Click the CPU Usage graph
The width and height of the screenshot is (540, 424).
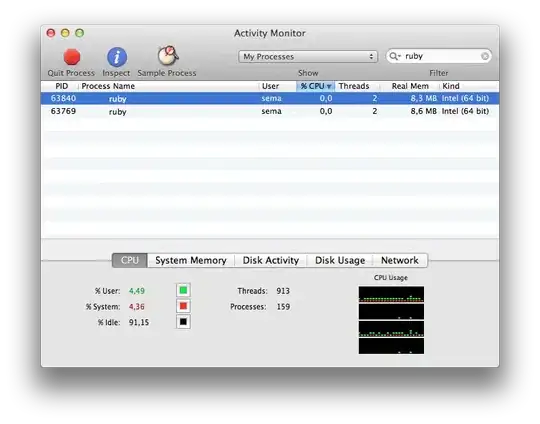click(391, 320)
